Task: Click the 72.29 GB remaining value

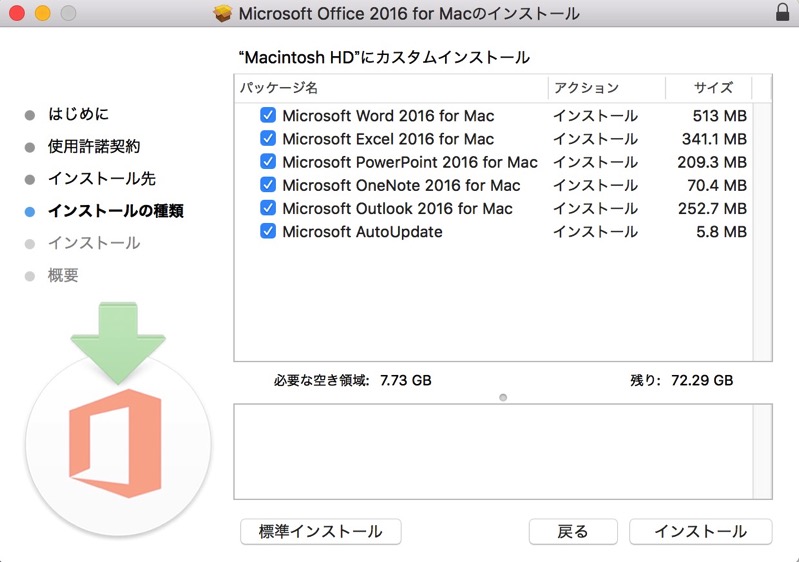Action: 702,380
